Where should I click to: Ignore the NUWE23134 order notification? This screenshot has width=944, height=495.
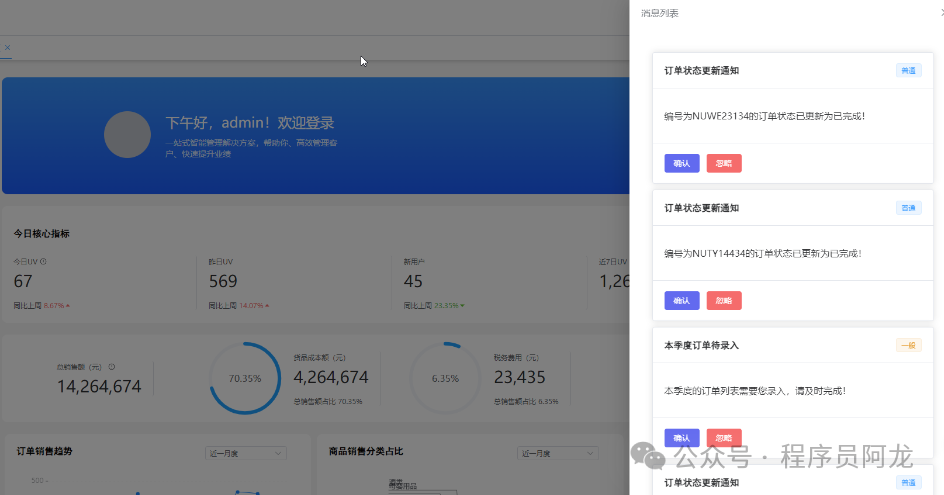[724, 163]
